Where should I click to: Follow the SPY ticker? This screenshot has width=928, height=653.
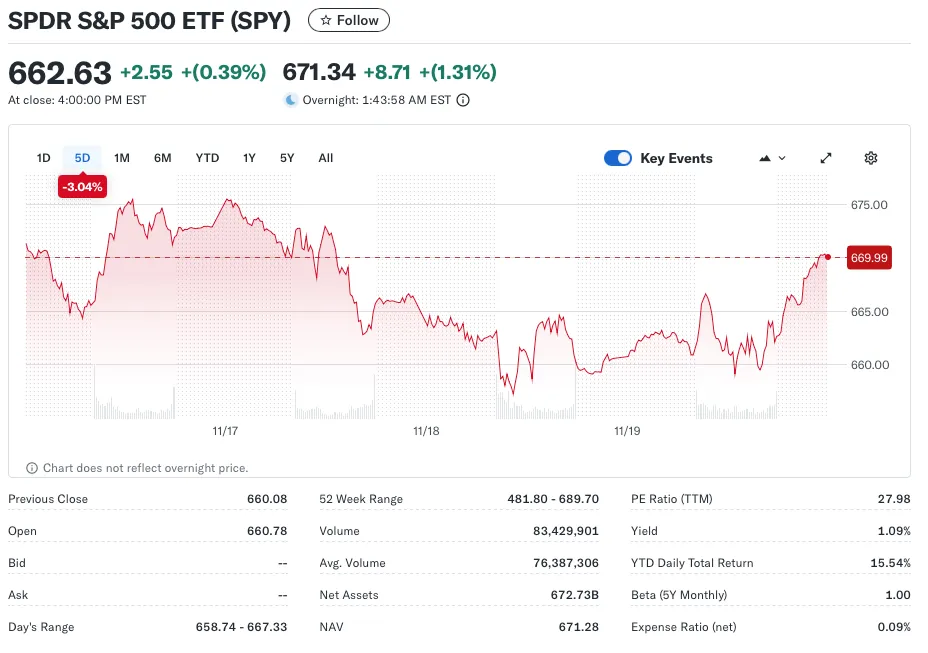(349, 20)
